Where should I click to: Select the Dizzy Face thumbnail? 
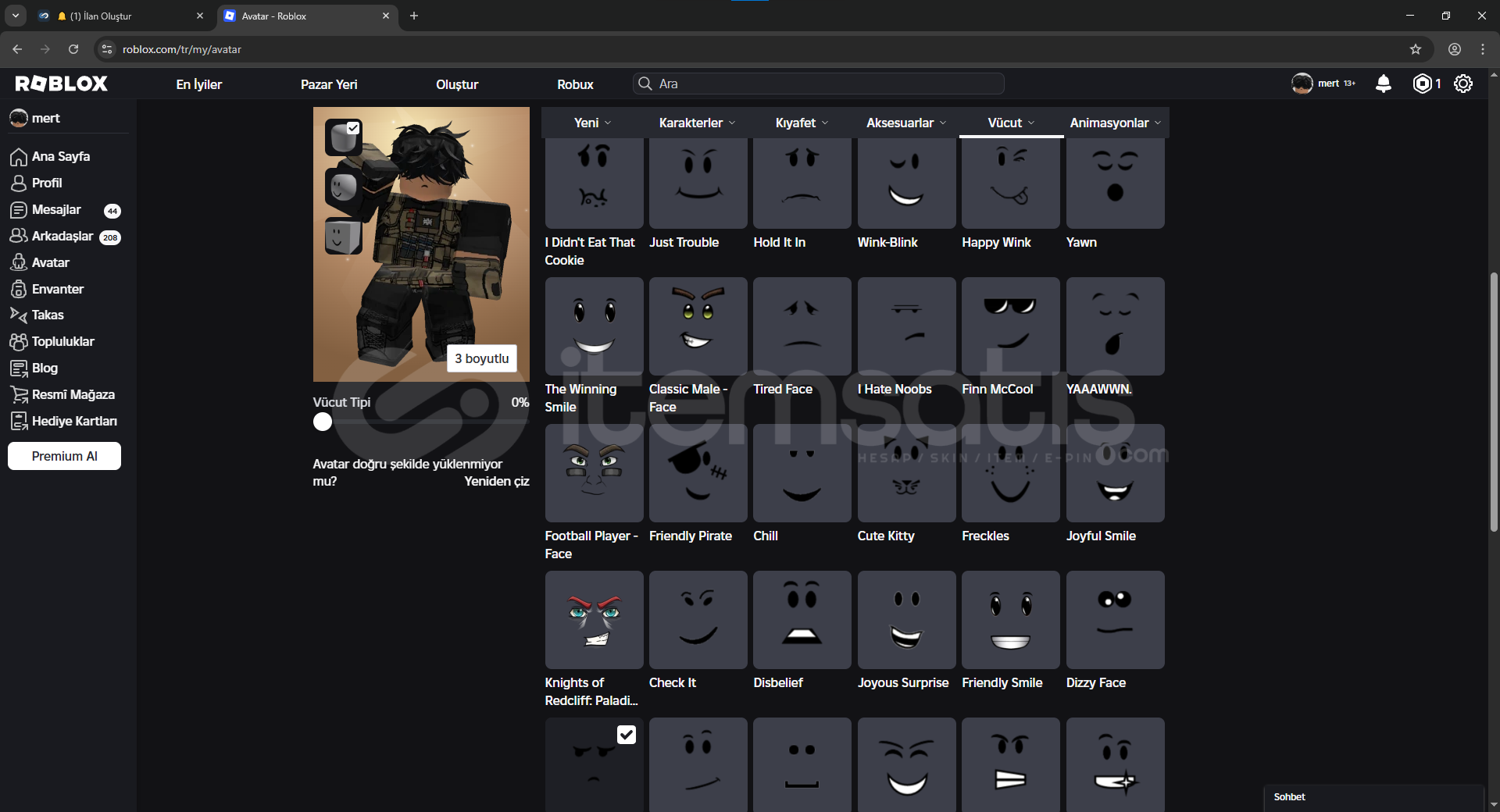coord(1116,620)
